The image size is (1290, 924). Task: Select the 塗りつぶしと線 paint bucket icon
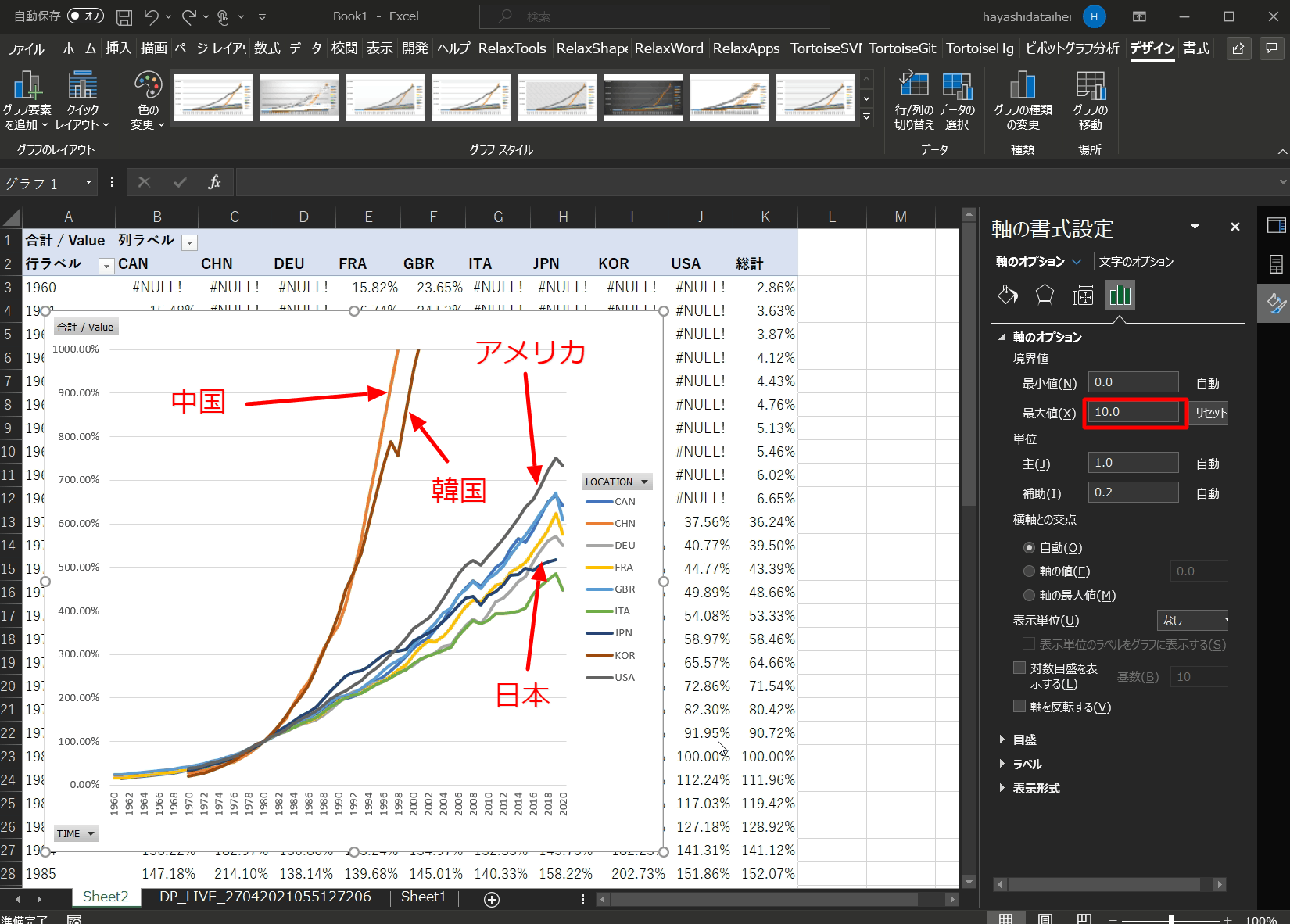coord(1008,295)
